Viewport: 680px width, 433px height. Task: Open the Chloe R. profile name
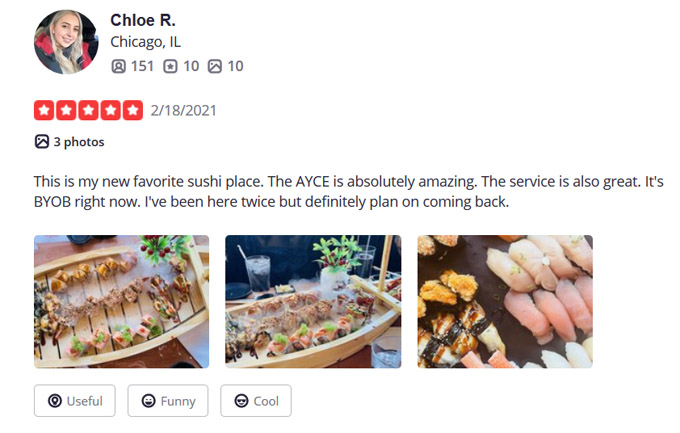click(x=143, y=20)
